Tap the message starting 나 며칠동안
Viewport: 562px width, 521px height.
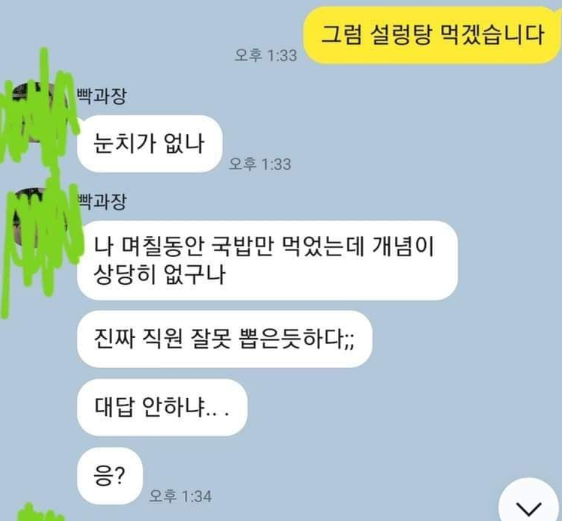tap(267, 260)
